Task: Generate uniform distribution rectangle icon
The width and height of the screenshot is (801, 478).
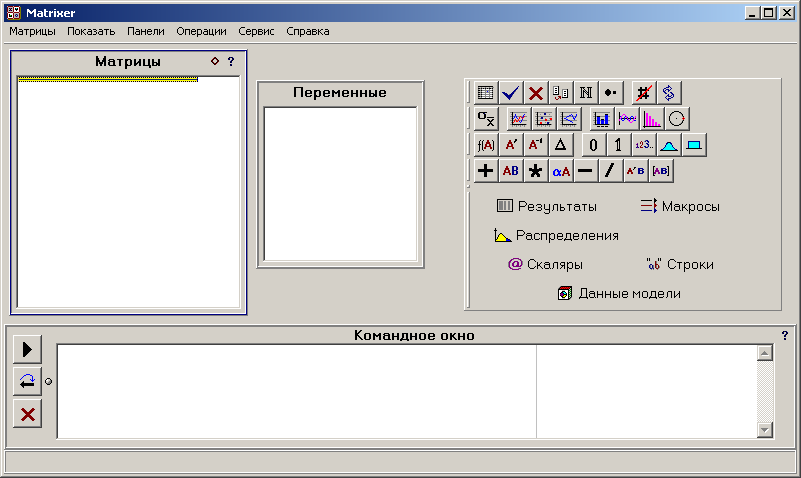Action: click(694, 145)
